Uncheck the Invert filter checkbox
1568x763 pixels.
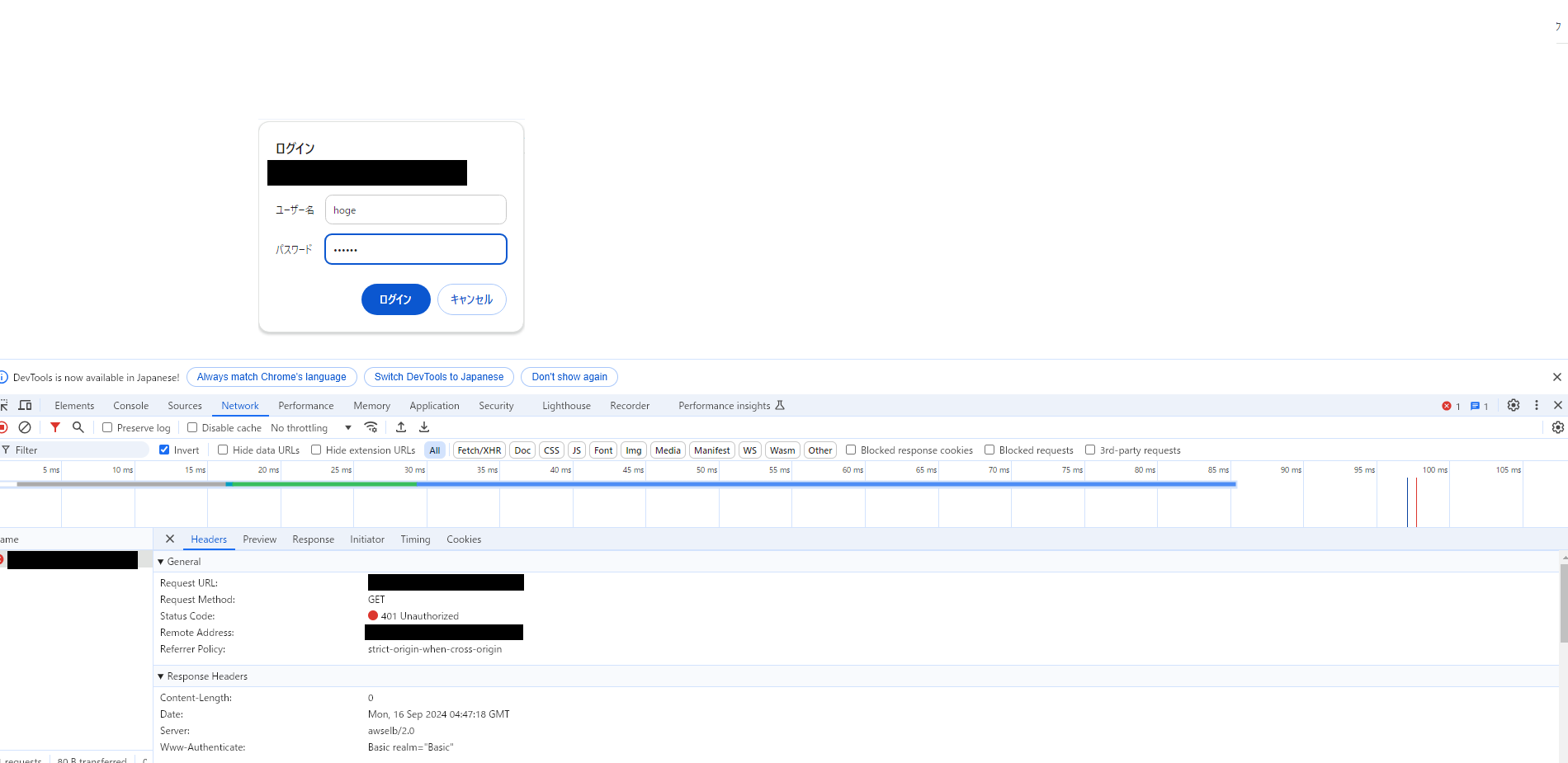pos(164,450)
